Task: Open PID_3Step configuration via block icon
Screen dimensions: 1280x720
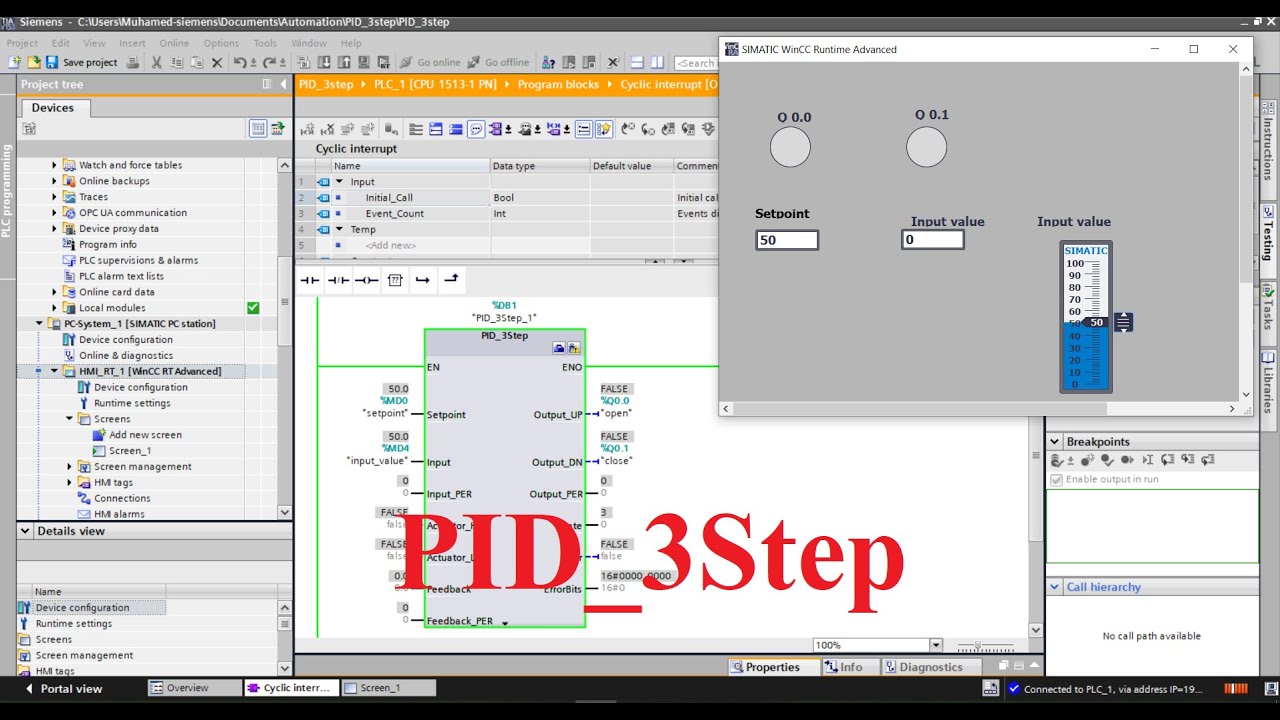Action: (x=559, y=348)
